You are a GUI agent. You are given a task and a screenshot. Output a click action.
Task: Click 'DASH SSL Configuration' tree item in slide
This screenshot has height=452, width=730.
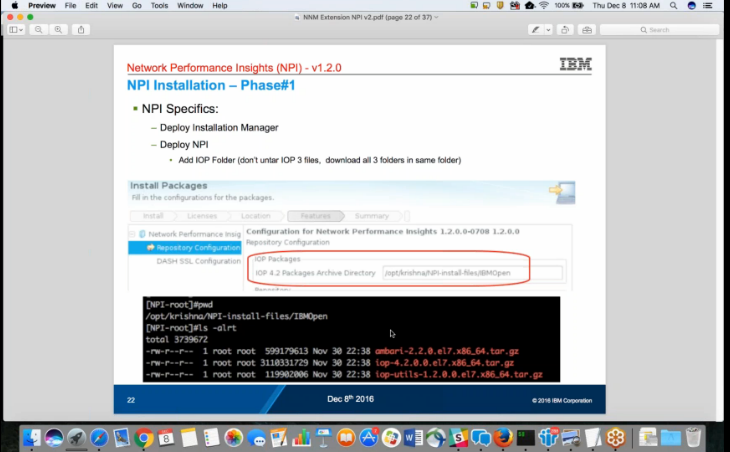(x=198, y=261)
